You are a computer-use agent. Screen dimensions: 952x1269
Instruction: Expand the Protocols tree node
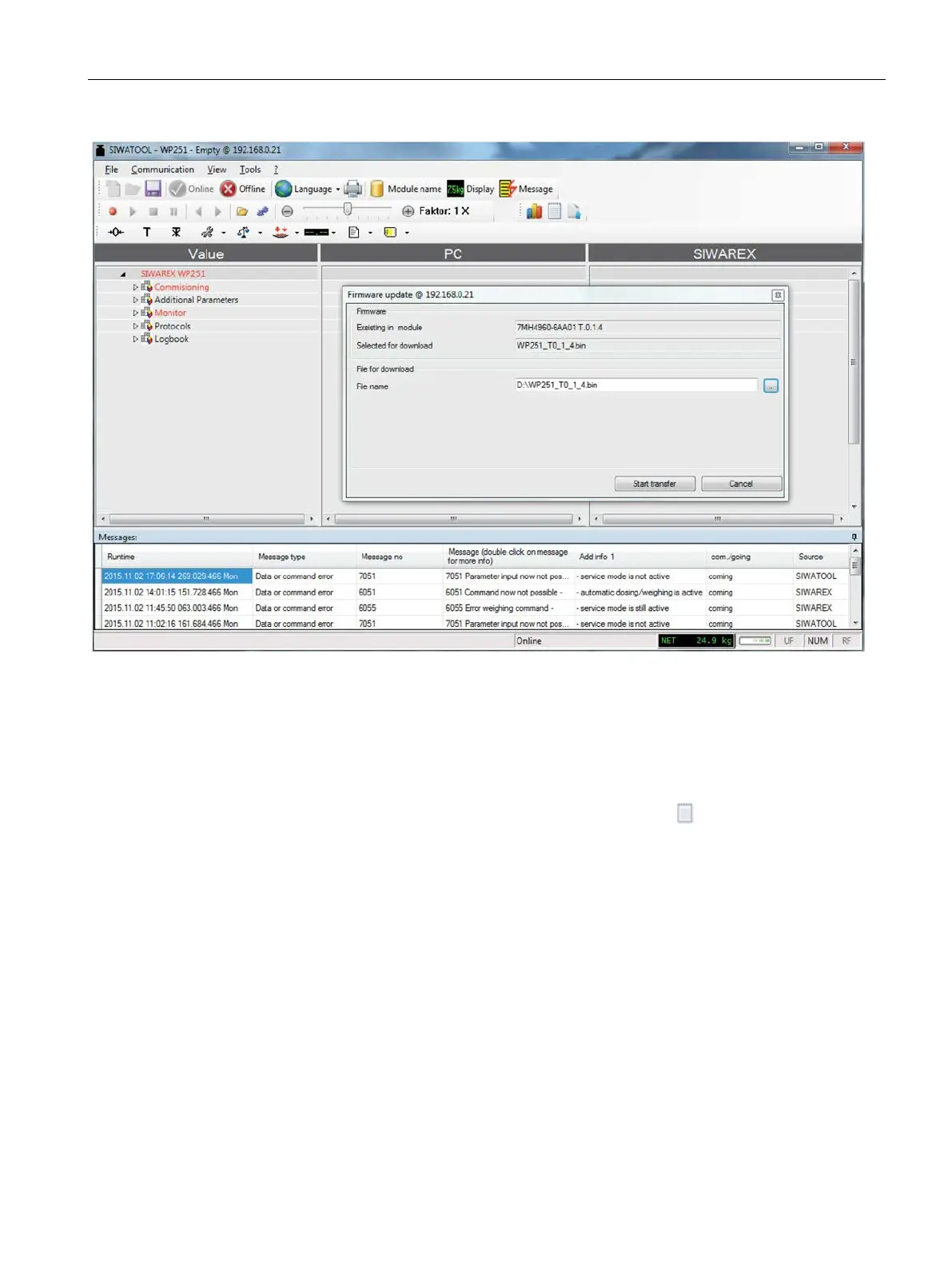pos(135,326)
